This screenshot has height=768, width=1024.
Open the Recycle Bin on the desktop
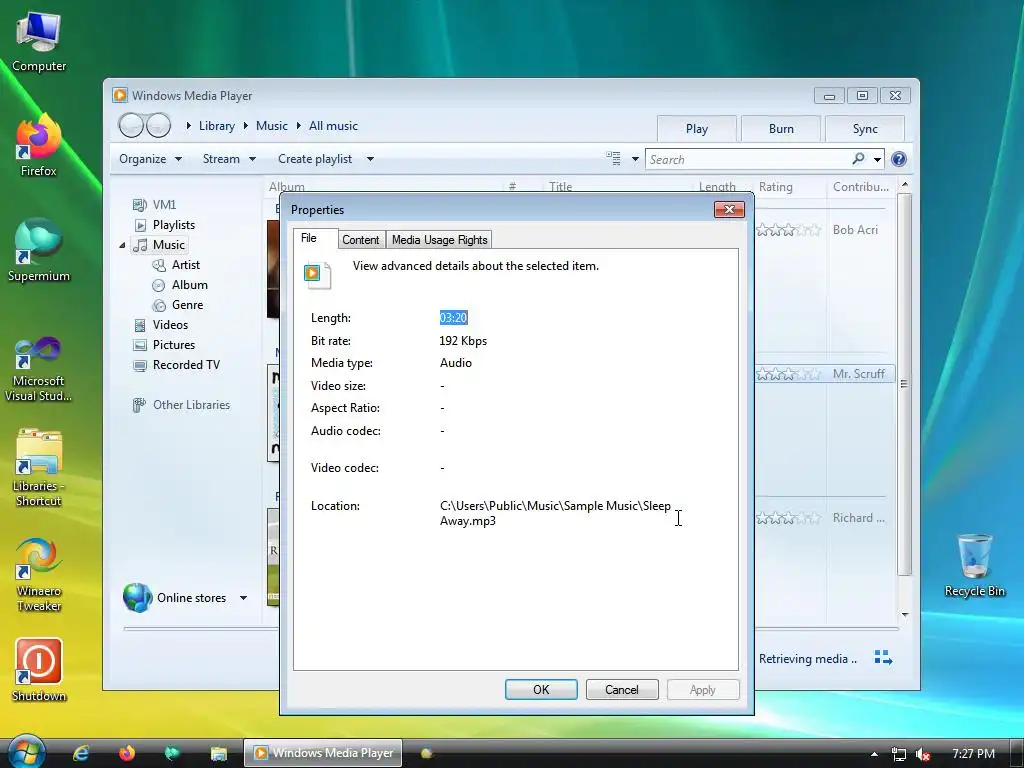coord(974,565)
